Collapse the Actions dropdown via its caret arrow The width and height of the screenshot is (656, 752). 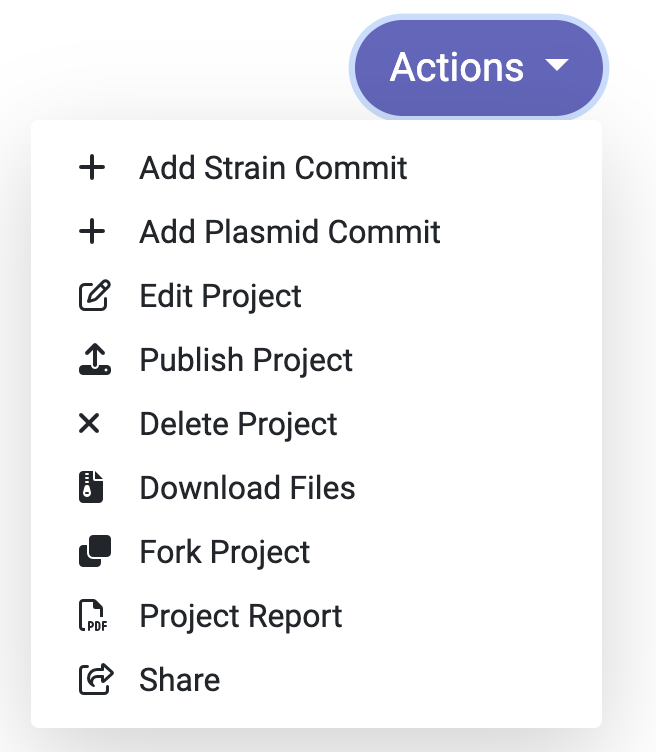point(557,64)
